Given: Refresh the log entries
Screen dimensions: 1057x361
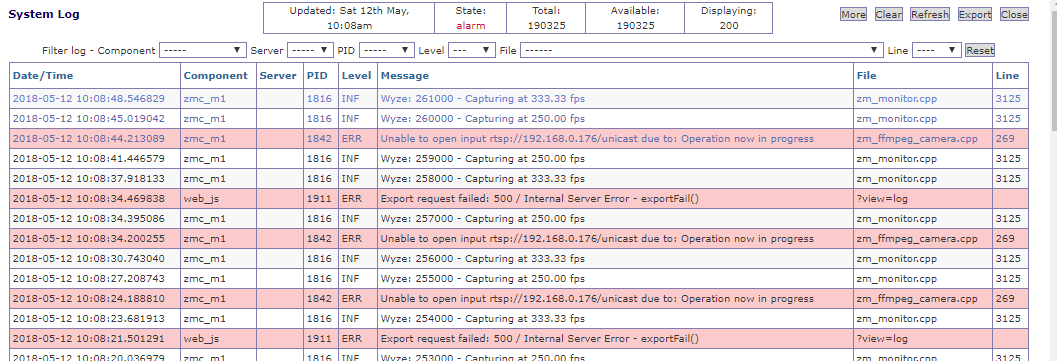Looking at the screenshot, I should [930, 14].
